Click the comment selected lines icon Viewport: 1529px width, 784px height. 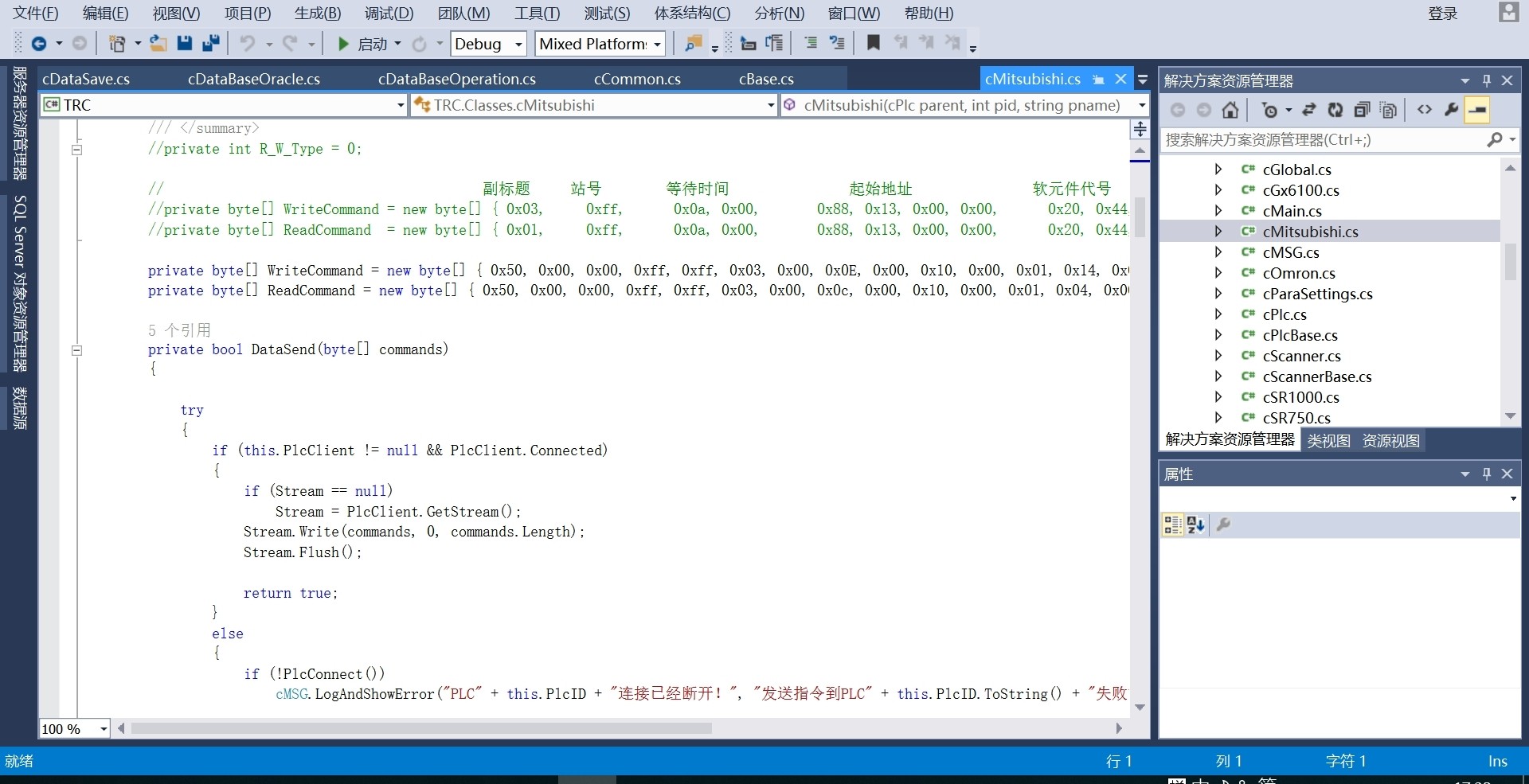pyautogui.click(x=811, y=43)
